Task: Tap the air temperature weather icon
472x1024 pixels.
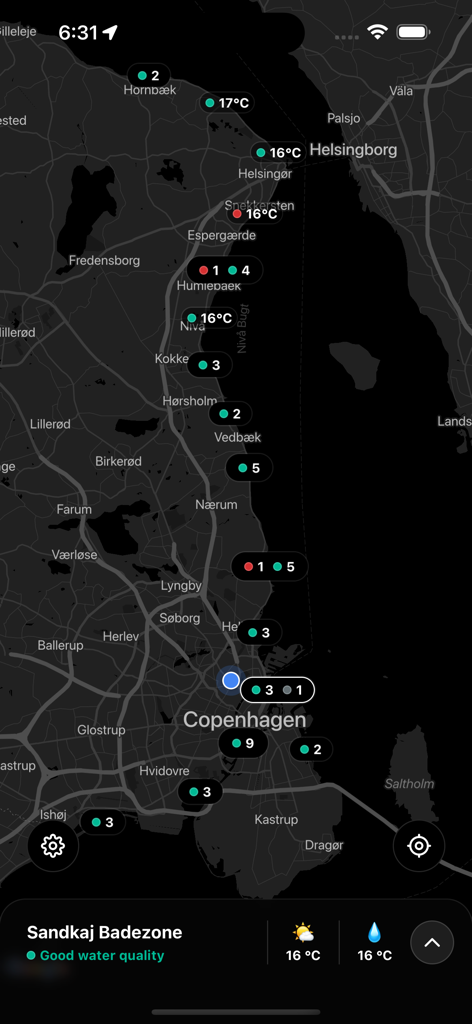Action: pyautogui.click(x=303, y=933)
